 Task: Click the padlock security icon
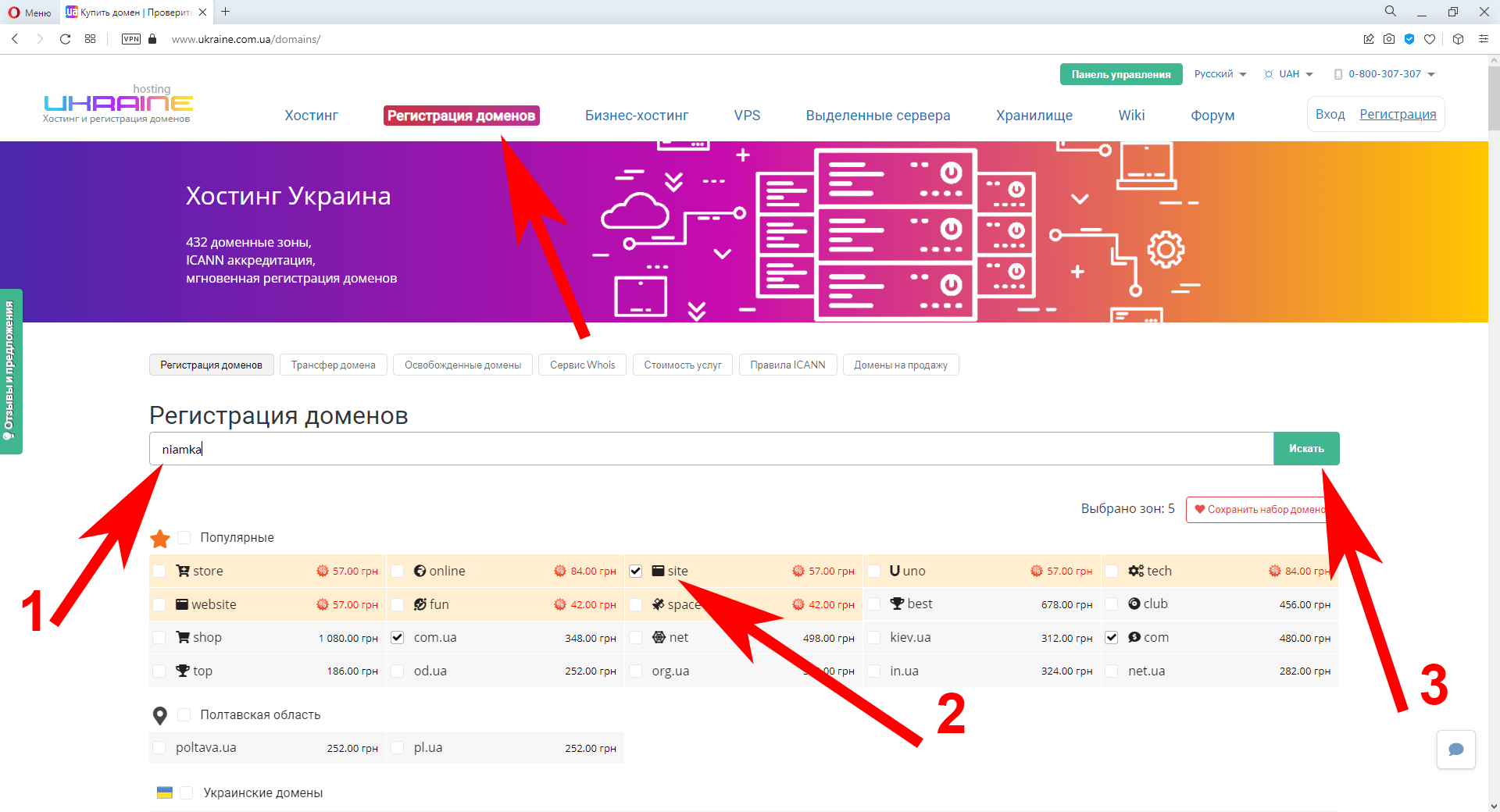[152, 39]
